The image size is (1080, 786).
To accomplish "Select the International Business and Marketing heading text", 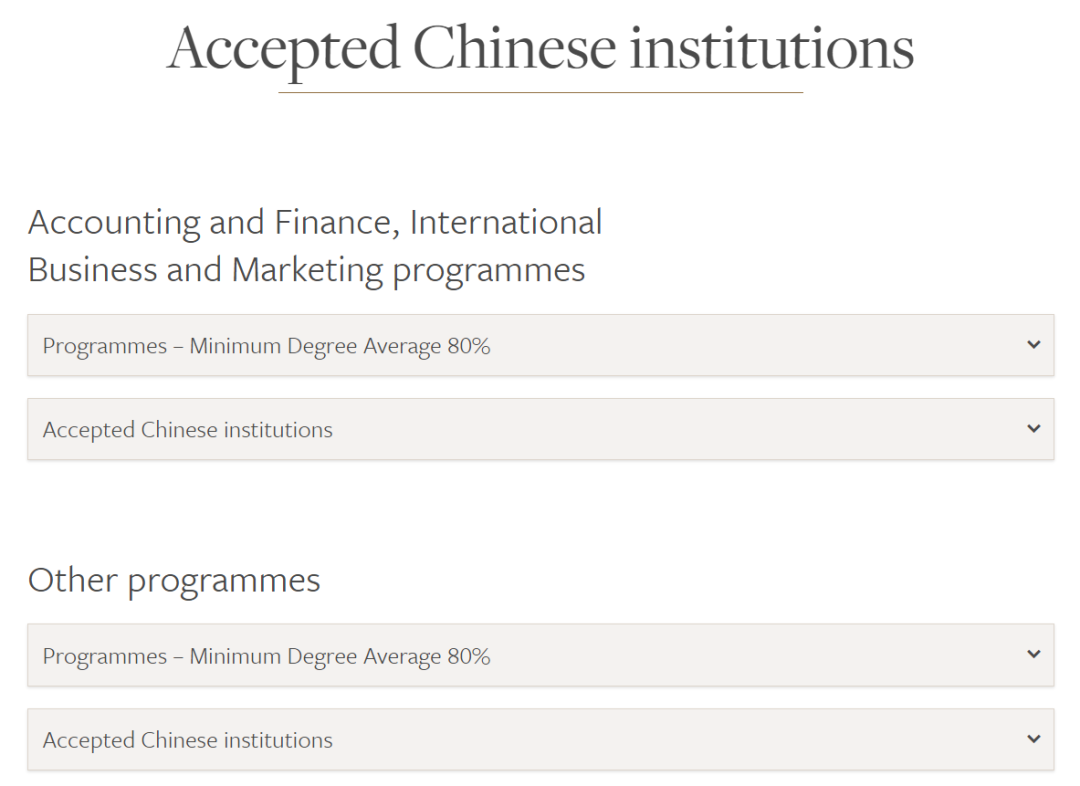I will coord(305,269).
